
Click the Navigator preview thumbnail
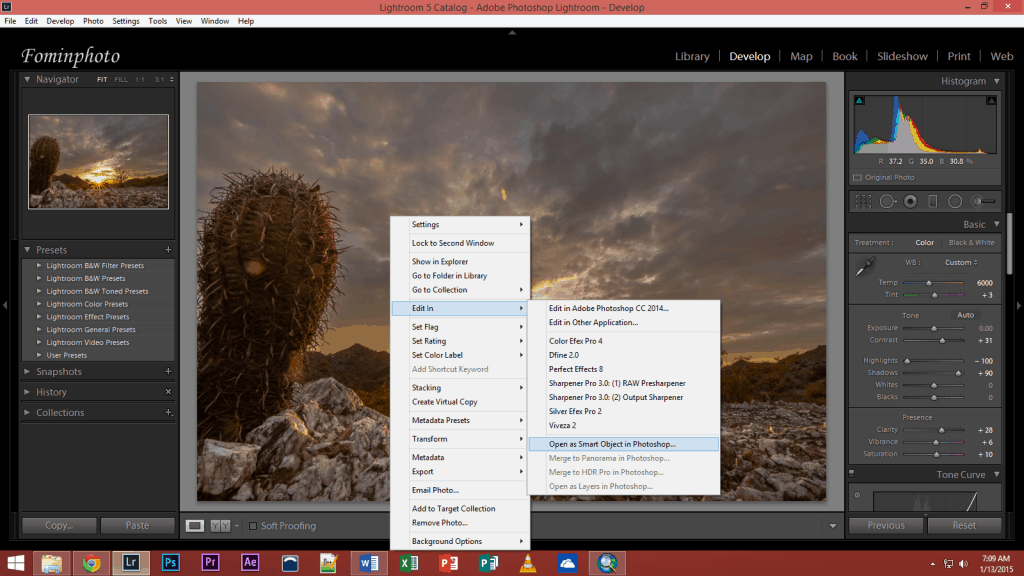pos(99,162)
